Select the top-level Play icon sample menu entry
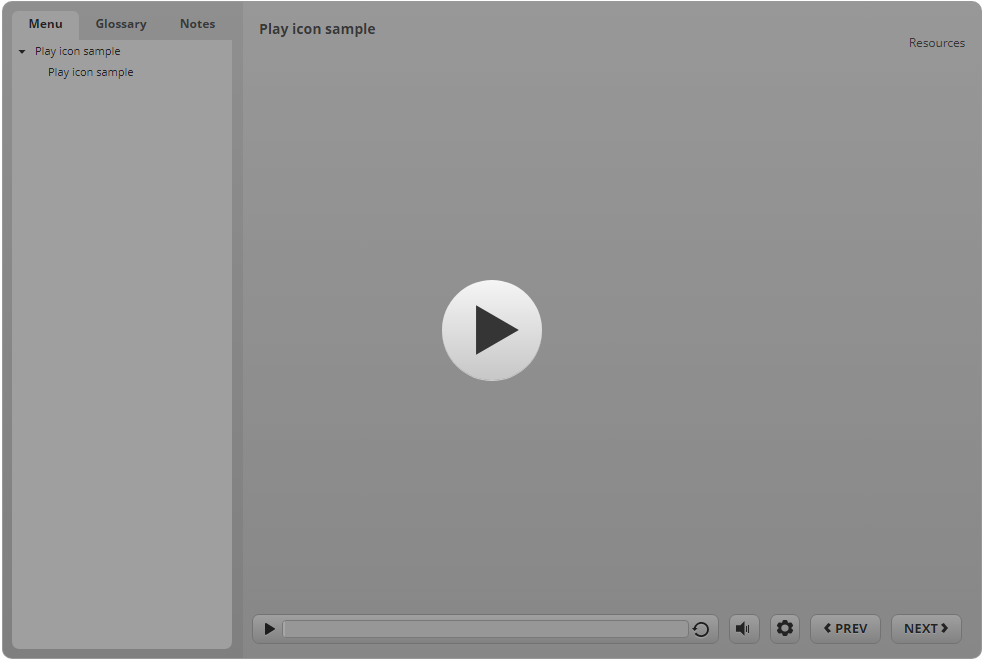 point(77,51)
